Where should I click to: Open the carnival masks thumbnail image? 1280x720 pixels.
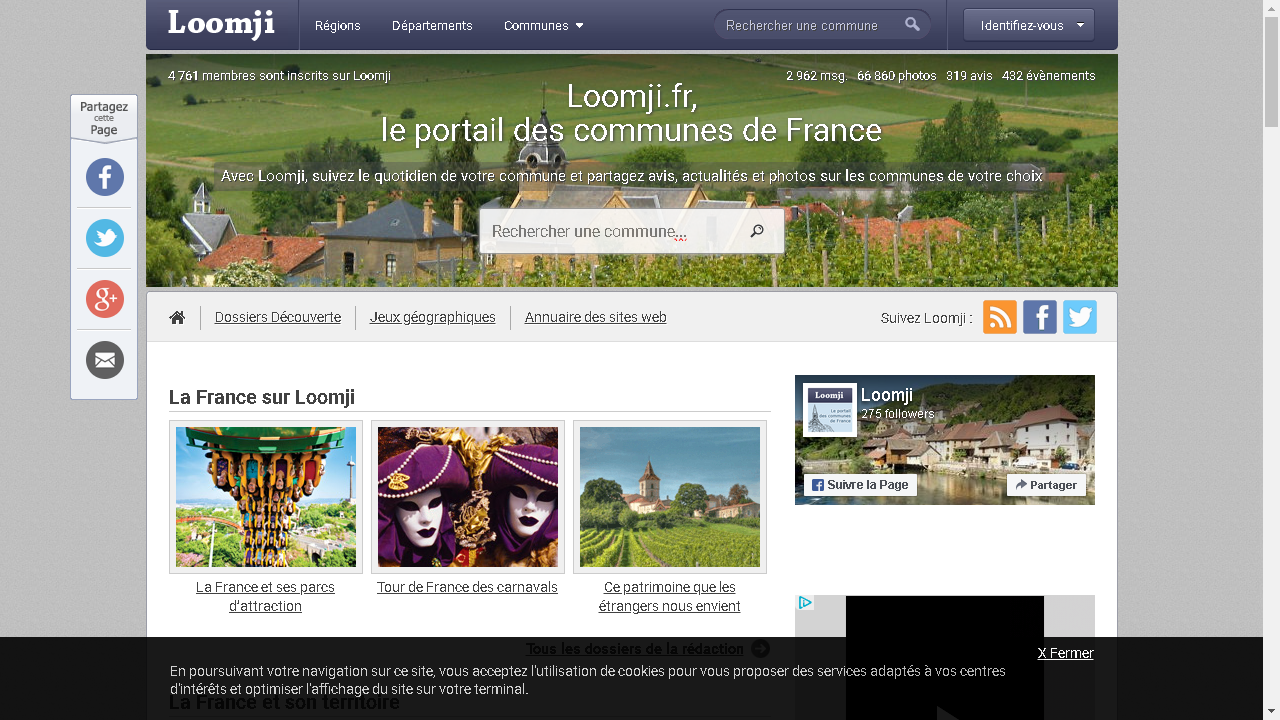coord(468,497)
